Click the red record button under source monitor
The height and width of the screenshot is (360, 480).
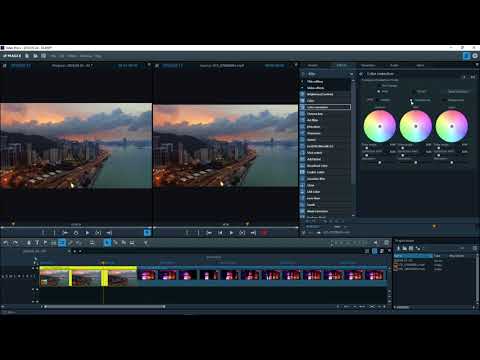pyautogui.click(x=264, y=233)
